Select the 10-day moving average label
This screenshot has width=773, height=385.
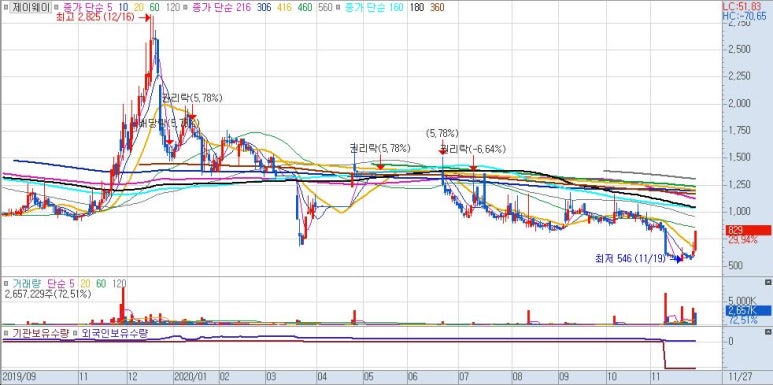tap(123, 8)
